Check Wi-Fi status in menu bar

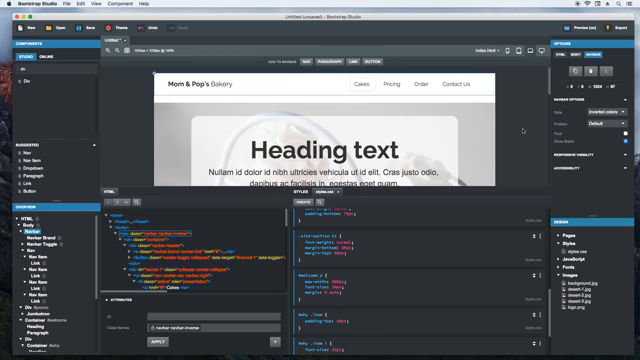(x=587, y=4)
